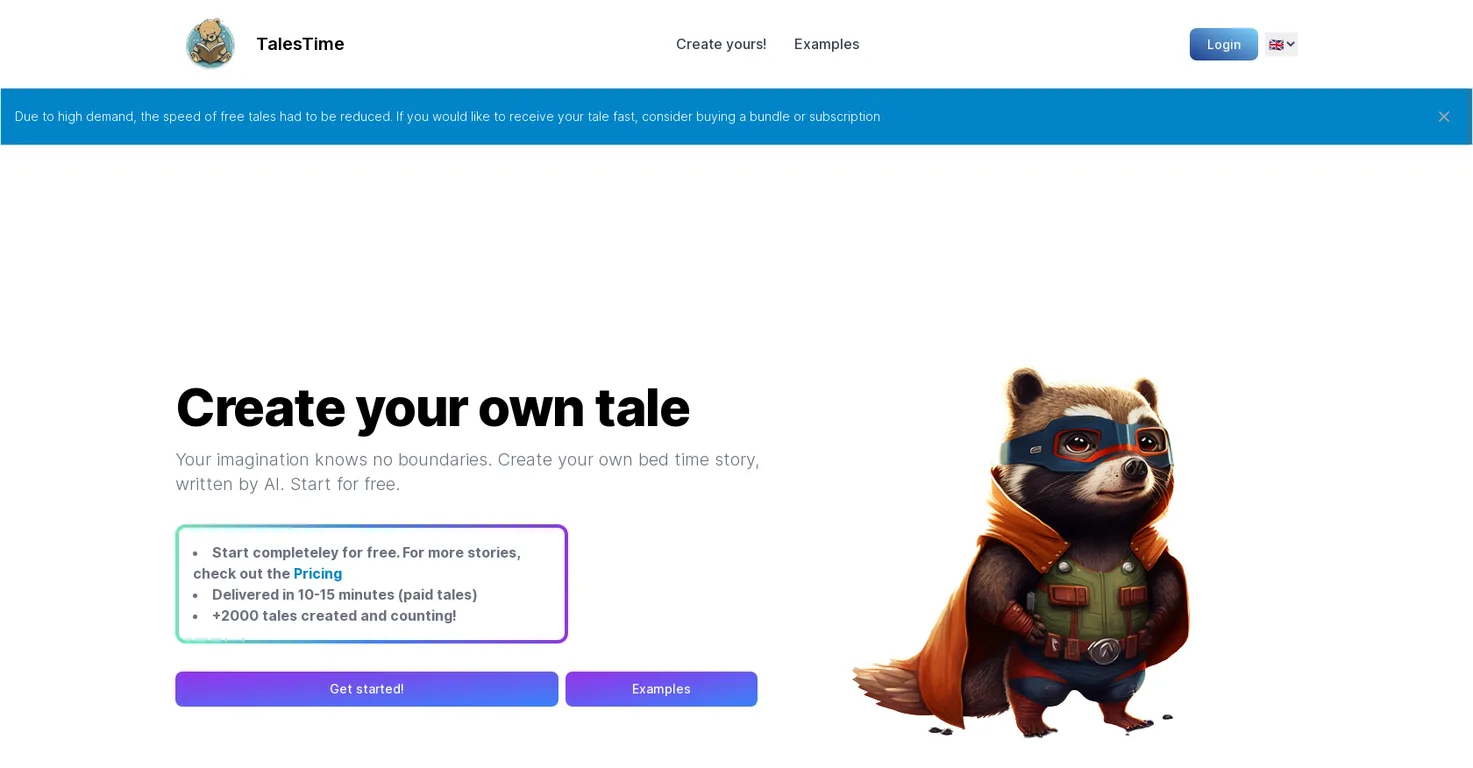The height and width of the screenshot is (768, 1473).
Task: Open the UK flag language dropdown
Action: [x=1281, y=44]
